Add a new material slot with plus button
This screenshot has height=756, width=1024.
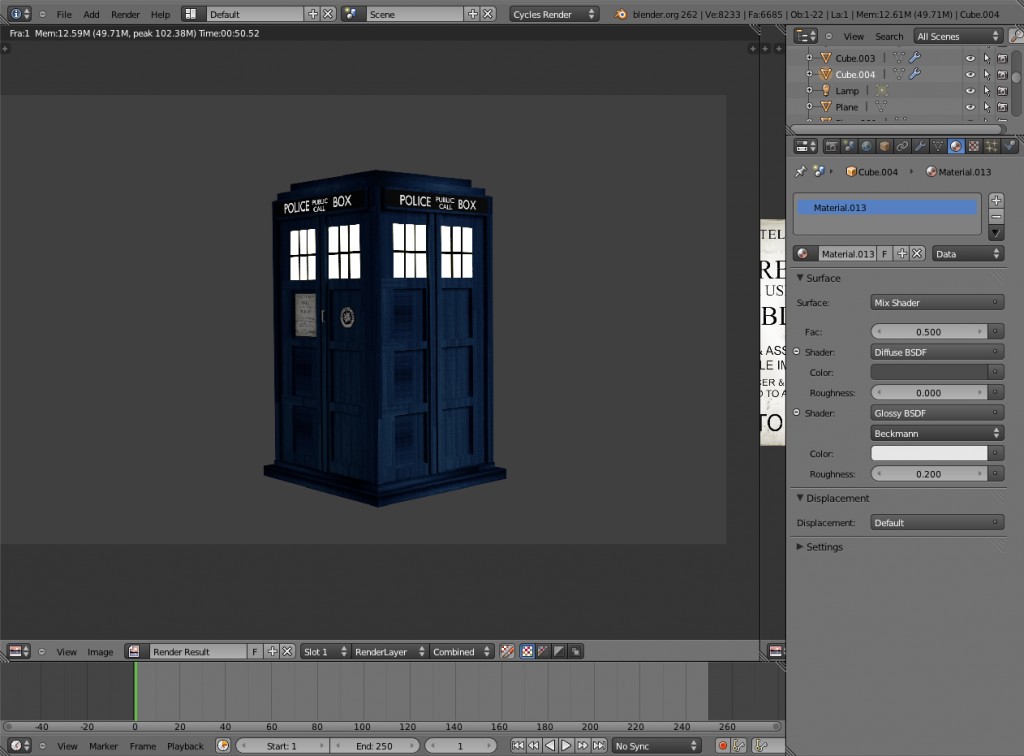click(x=995, y=199)
